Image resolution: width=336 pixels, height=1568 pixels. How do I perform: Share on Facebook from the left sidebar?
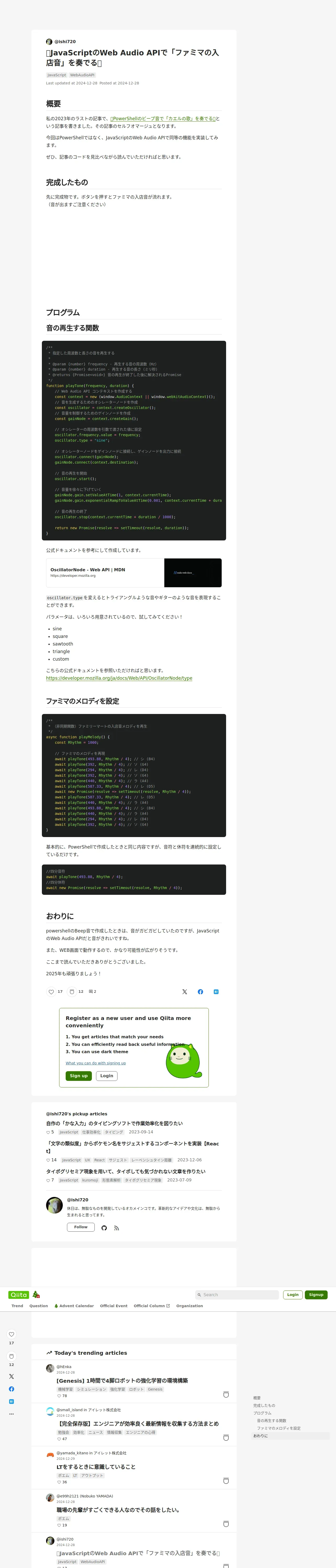click(11, 1389)
